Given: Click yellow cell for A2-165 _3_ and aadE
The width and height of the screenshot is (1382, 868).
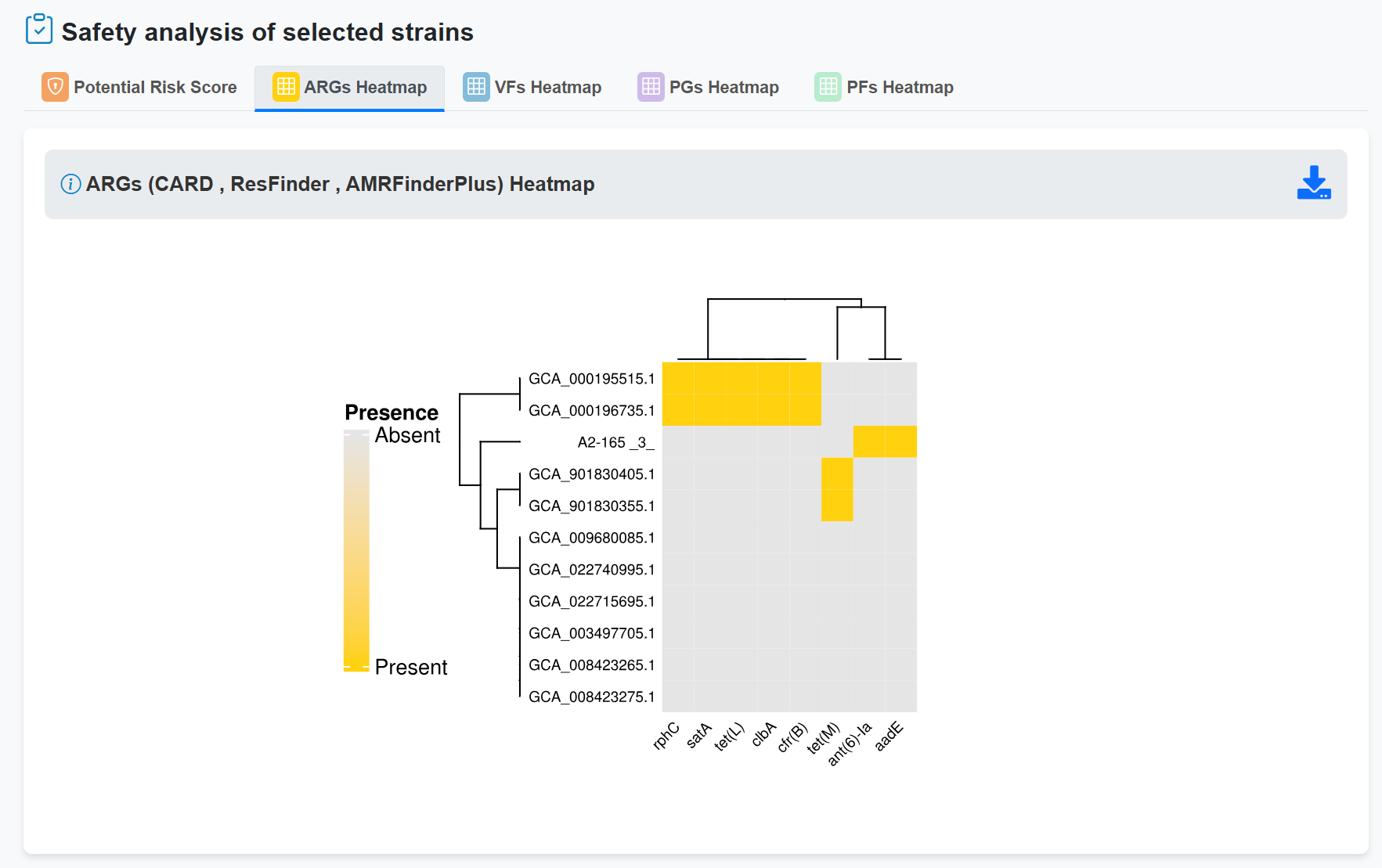Looking at the screenshot, I should [900, 441].
